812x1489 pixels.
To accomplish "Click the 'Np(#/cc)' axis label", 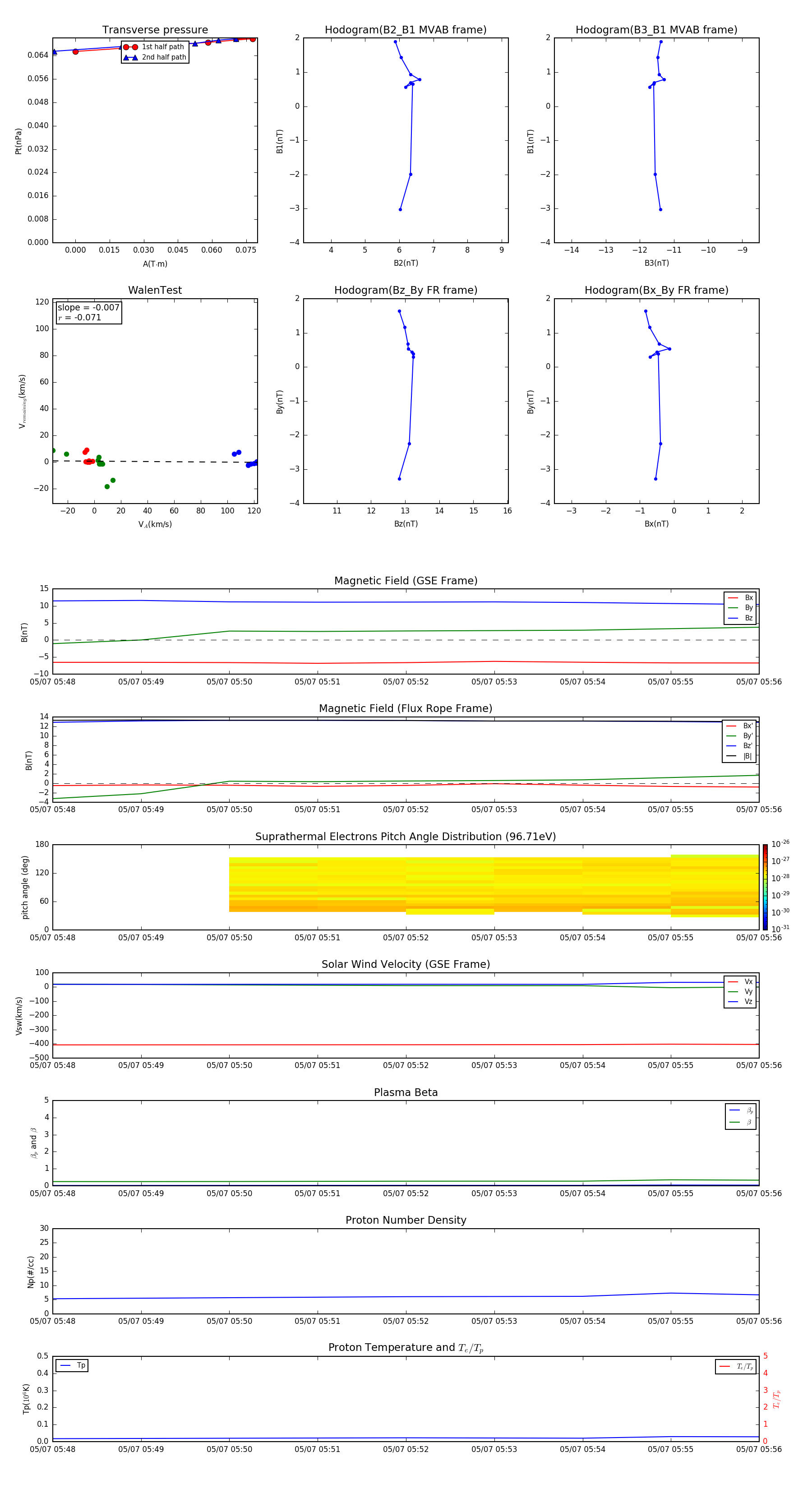I will 31,1272.
